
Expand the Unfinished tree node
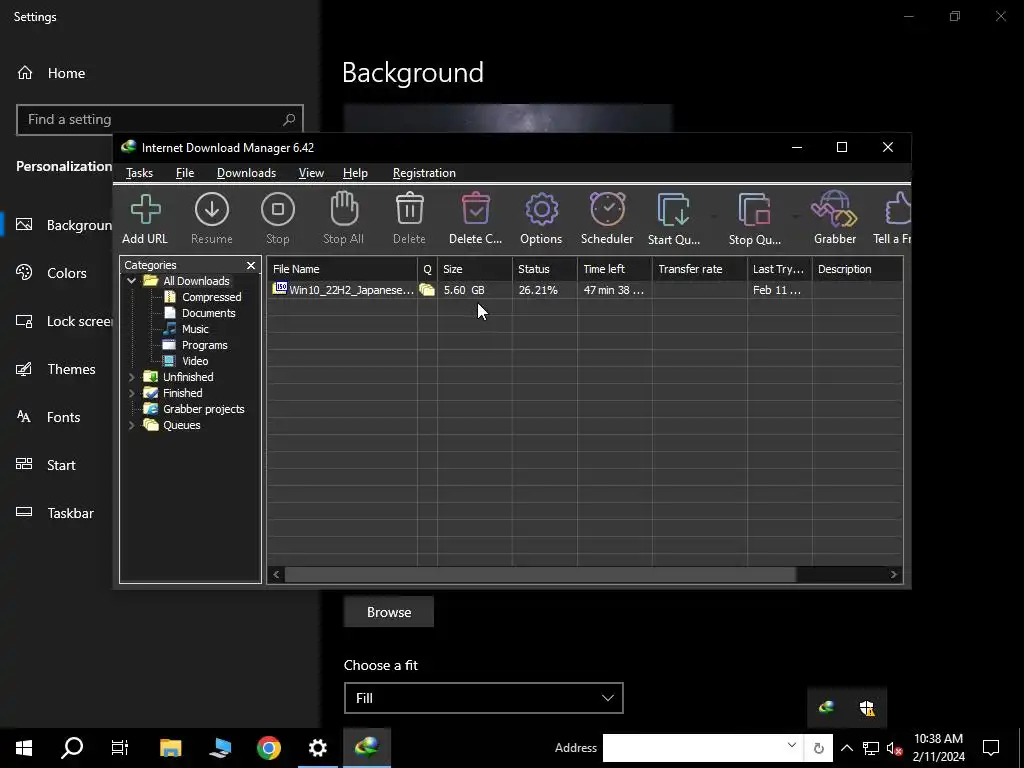coord(131,377)
